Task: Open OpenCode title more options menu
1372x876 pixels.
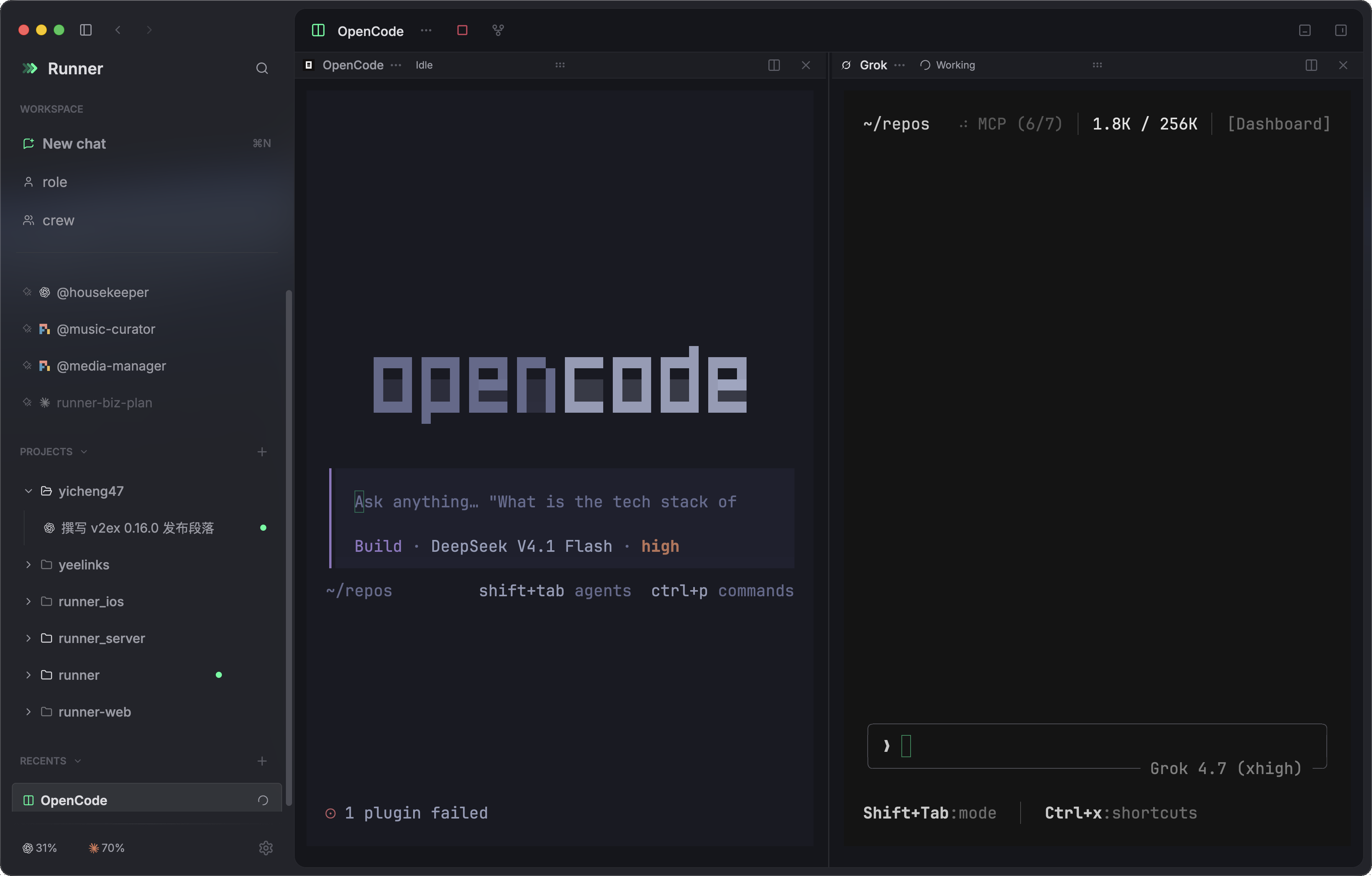Action: coord(426,30)
